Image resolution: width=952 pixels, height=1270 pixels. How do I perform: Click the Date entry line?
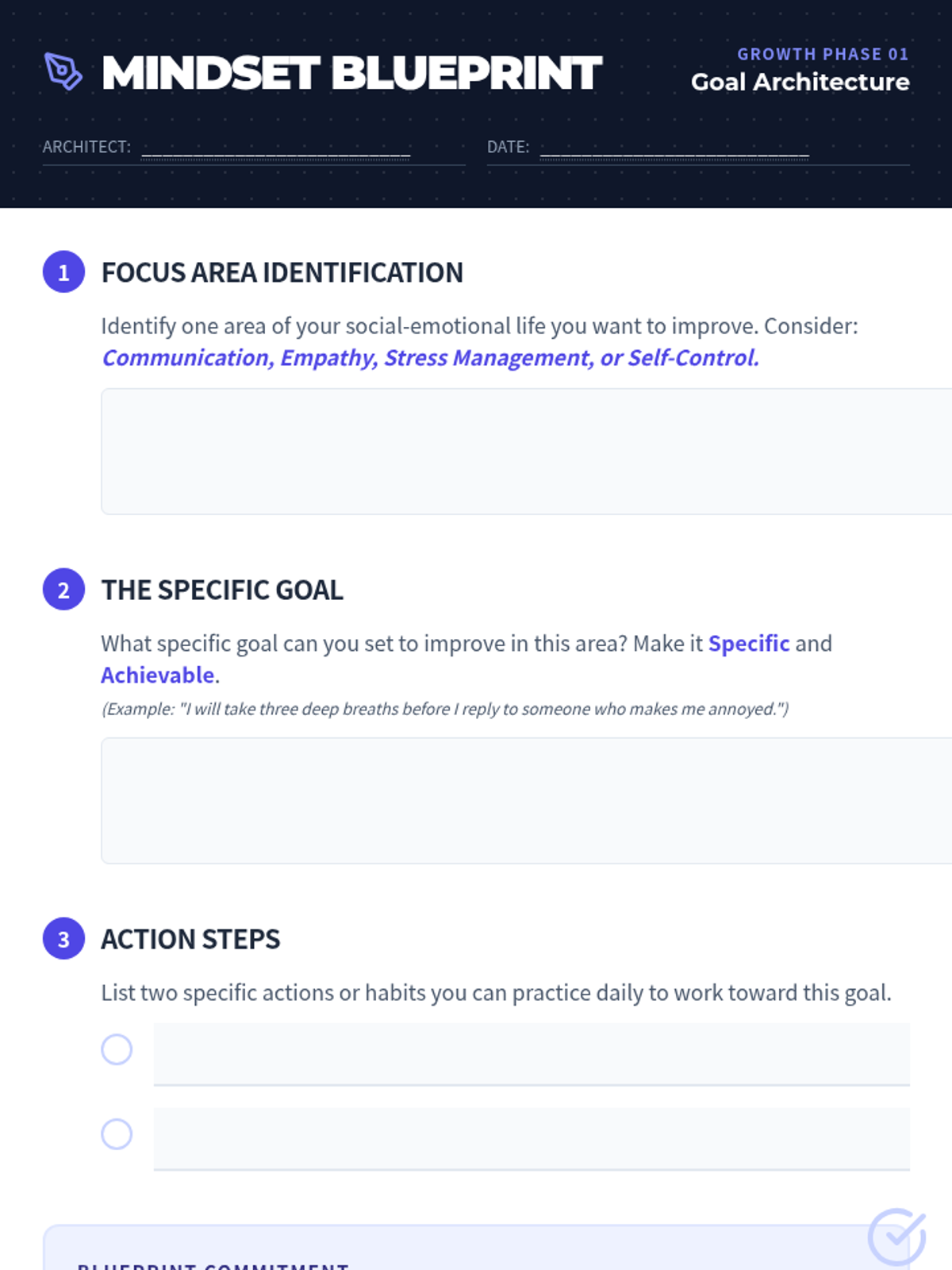coord(674,148)
